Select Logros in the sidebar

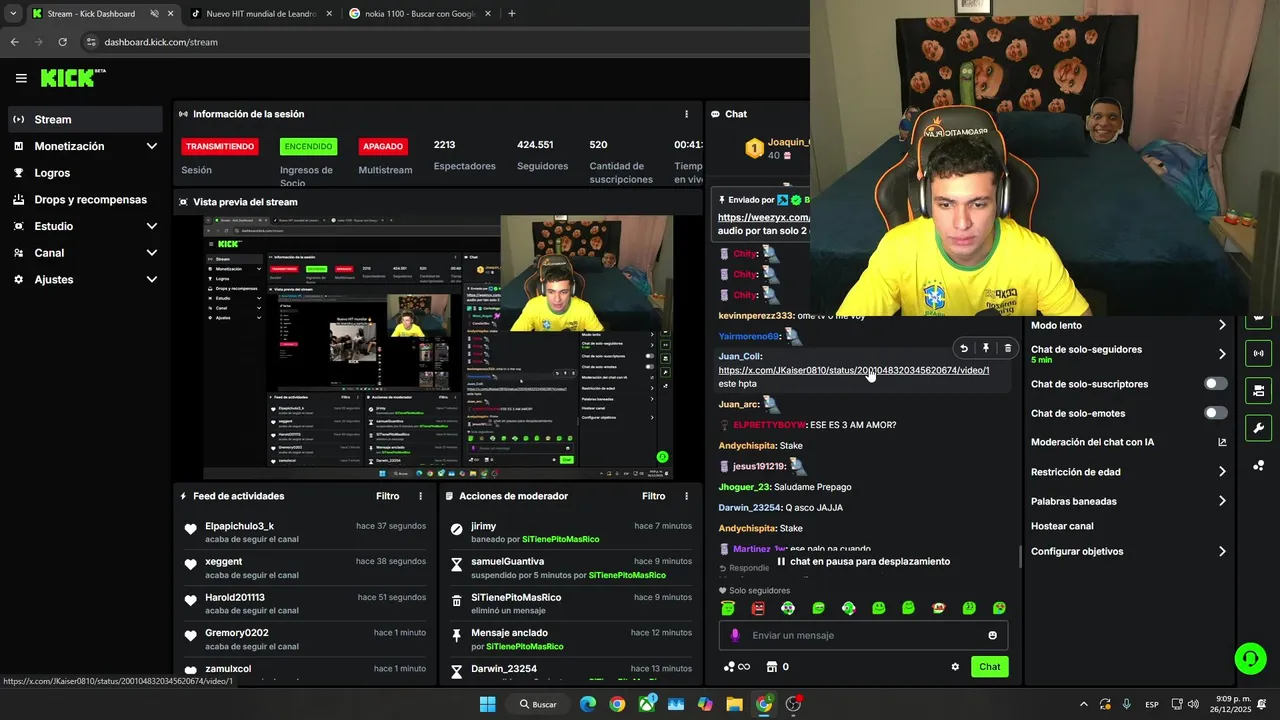(85, 173)
